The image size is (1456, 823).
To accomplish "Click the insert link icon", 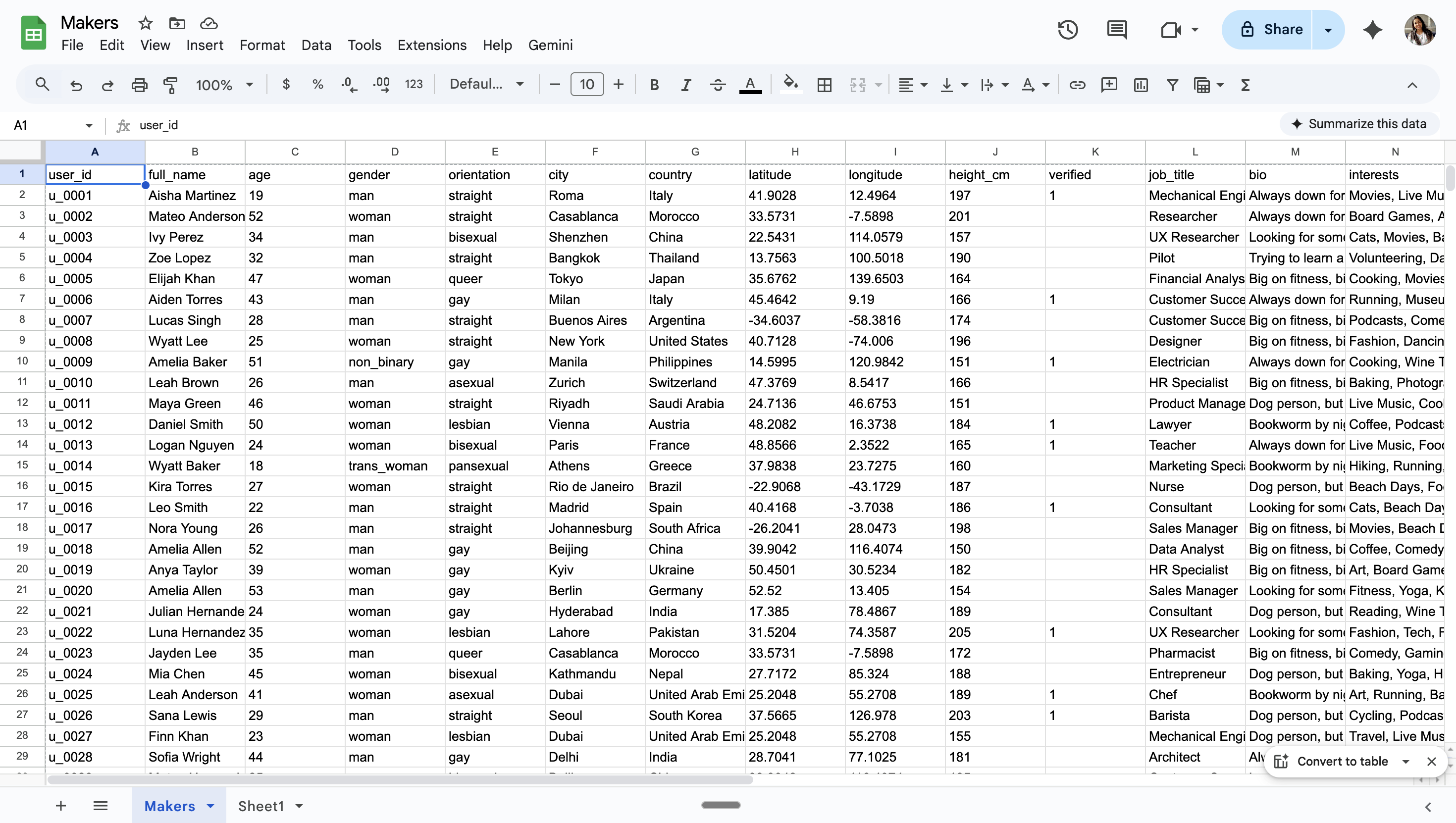I will tap(1077, 85).
